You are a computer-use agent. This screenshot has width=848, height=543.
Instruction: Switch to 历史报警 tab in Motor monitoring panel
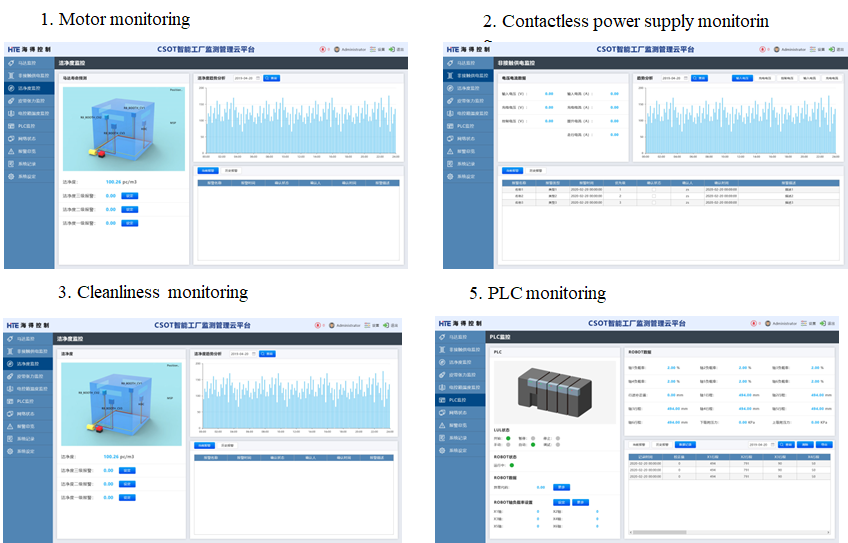[229, 171]
